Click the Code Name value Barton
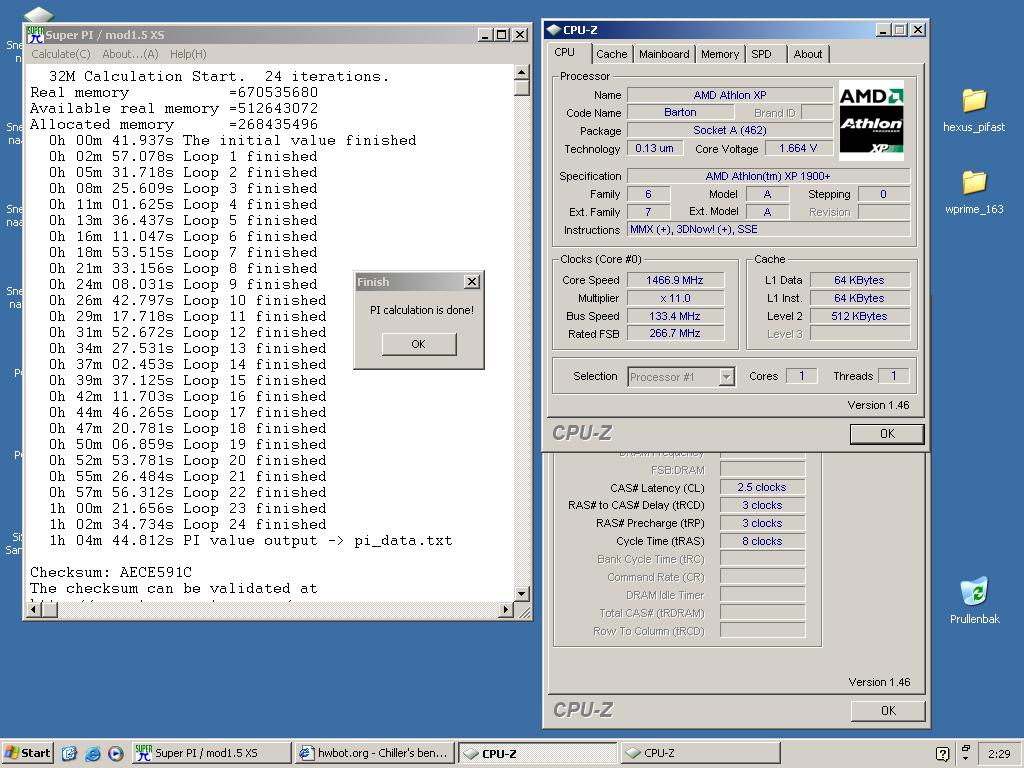 [680, 112]
